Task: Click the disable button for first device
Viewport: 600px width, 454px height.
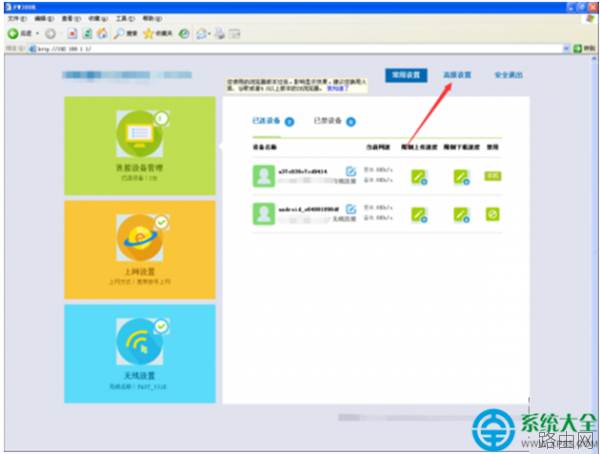Action: pos(493,176)
